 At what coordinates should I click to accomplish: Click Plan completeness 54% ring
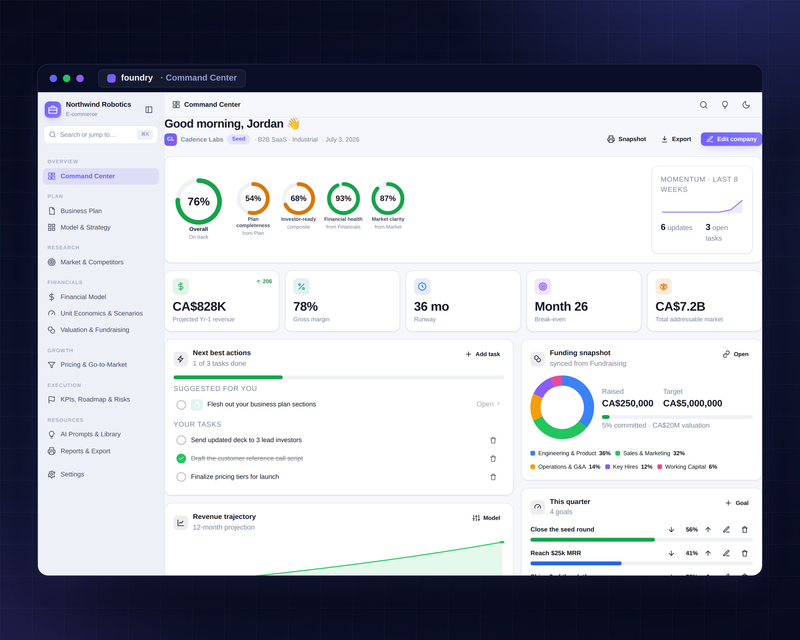[x=253, y=199]
